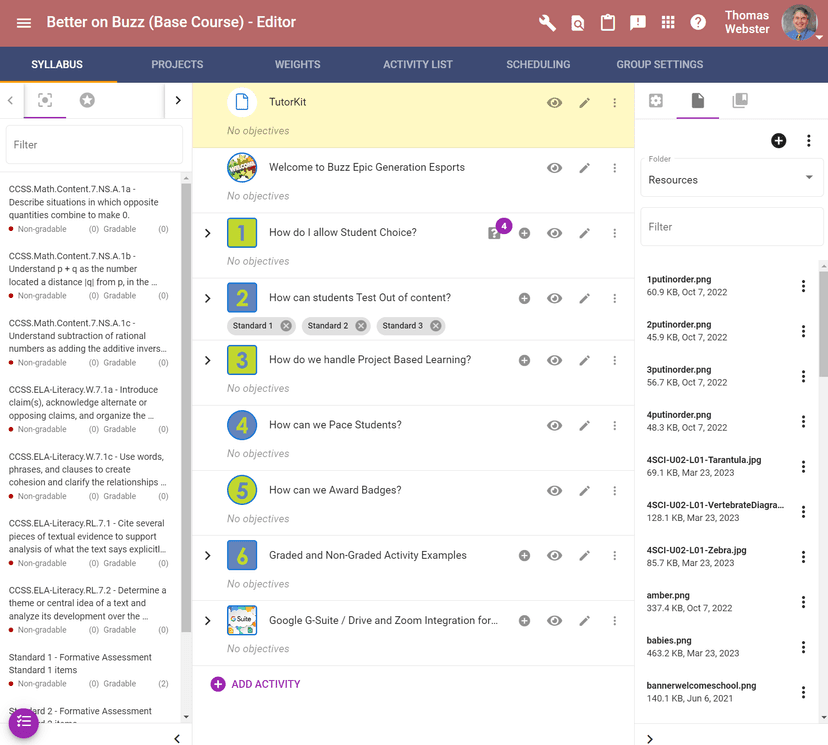Click the black plus icon above Resources folder
Screen dimensions: 828x745
[x=778, y=141]
